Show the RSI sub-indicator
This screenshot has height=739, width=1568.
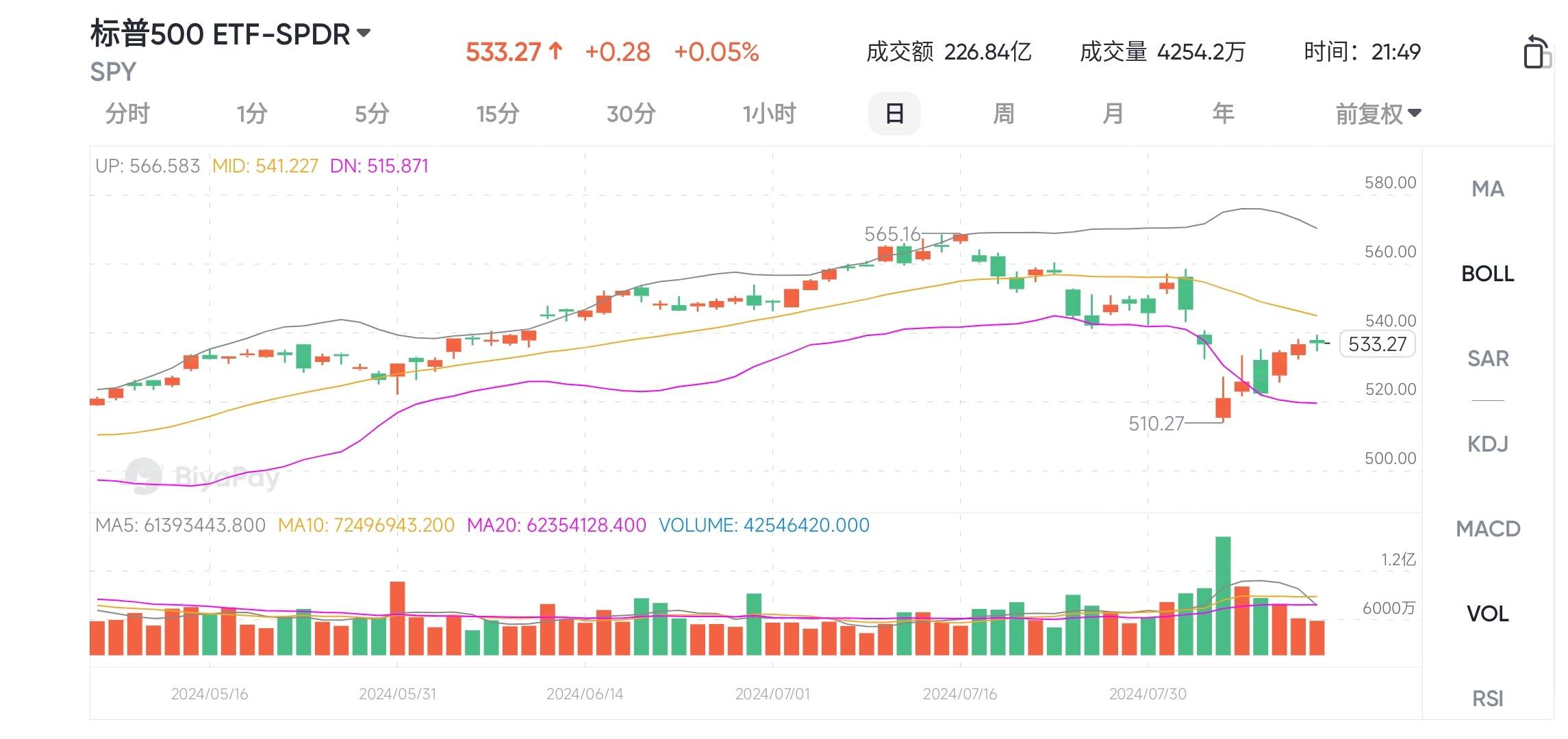[x=1488, y=699]
